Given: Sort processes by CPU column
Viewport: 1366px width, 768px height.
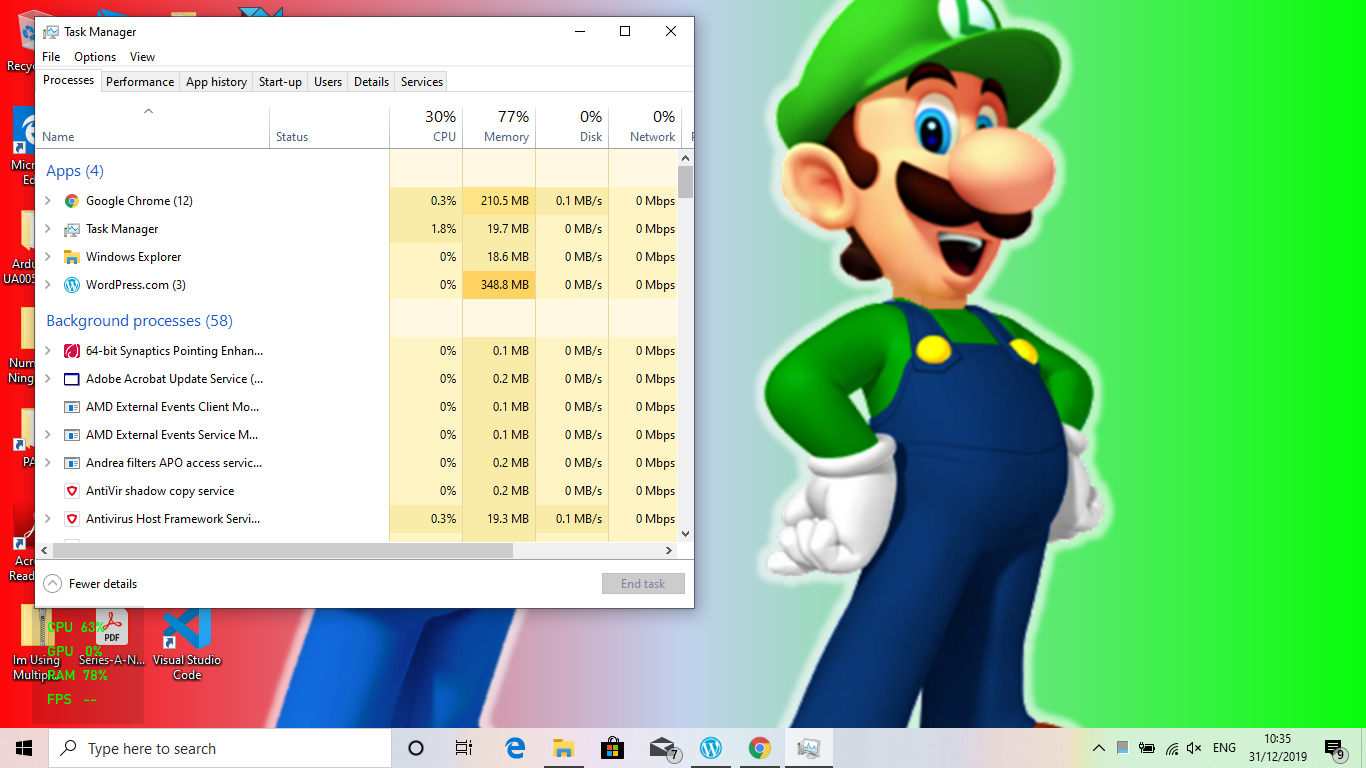Looking at the screenshot, I should (426, 127).
